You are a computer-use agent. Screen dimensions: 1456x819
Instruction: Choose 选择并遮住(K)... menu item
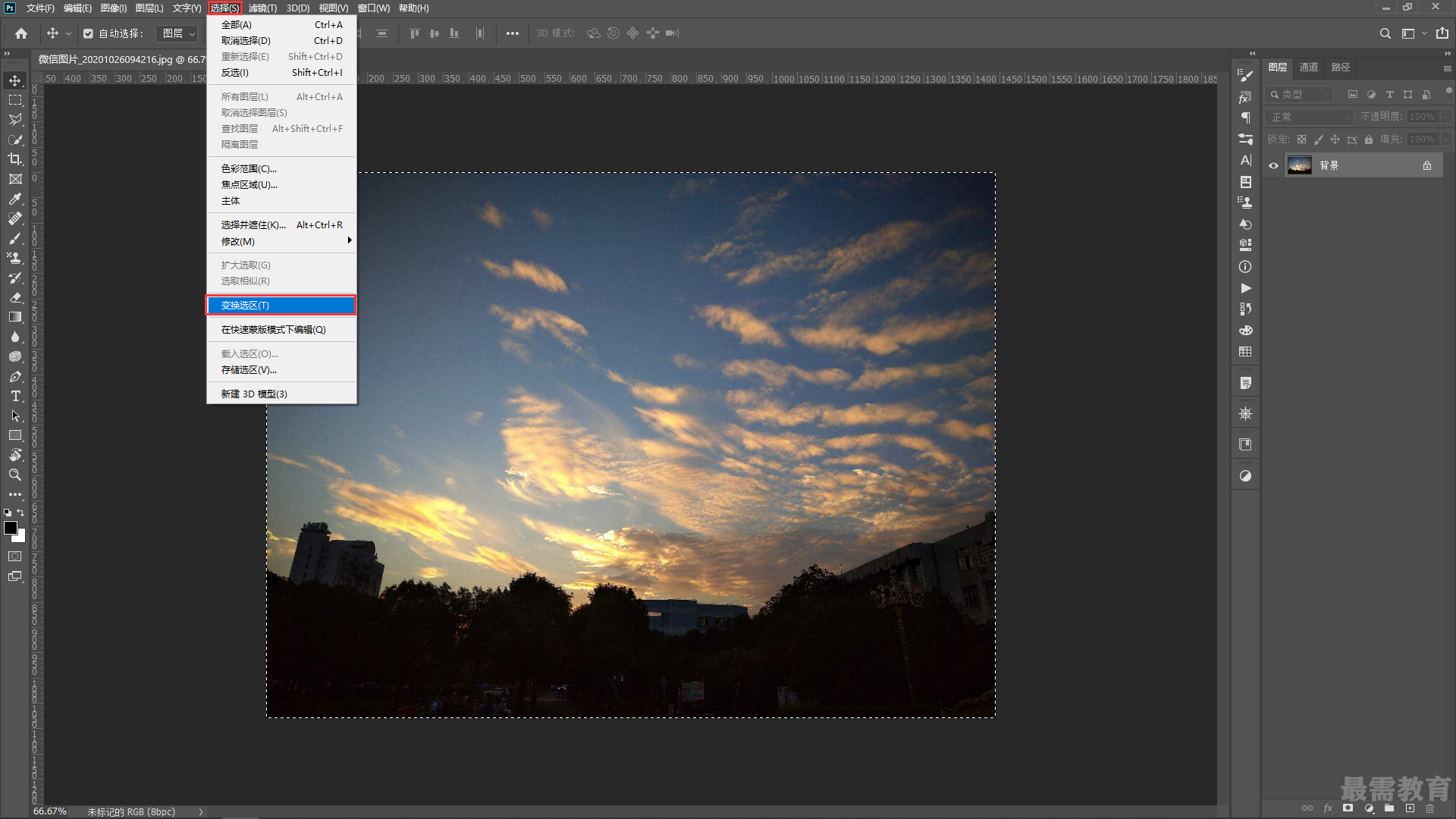(x=281, y=224)
